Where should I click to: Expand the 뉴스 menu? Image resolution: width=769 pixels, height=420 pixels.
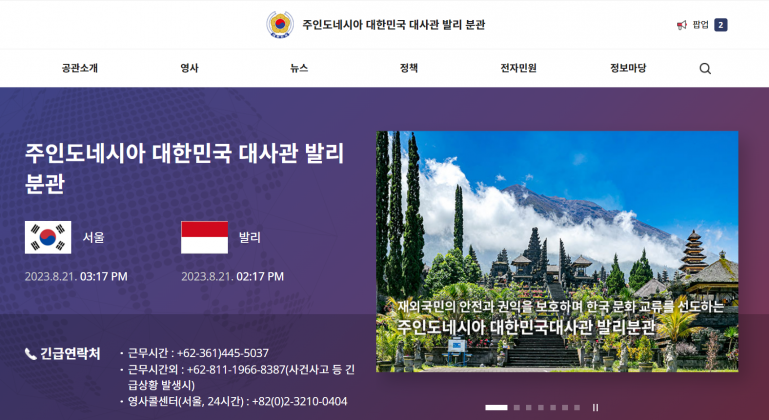pyautogui.click(x=299, y=69)
